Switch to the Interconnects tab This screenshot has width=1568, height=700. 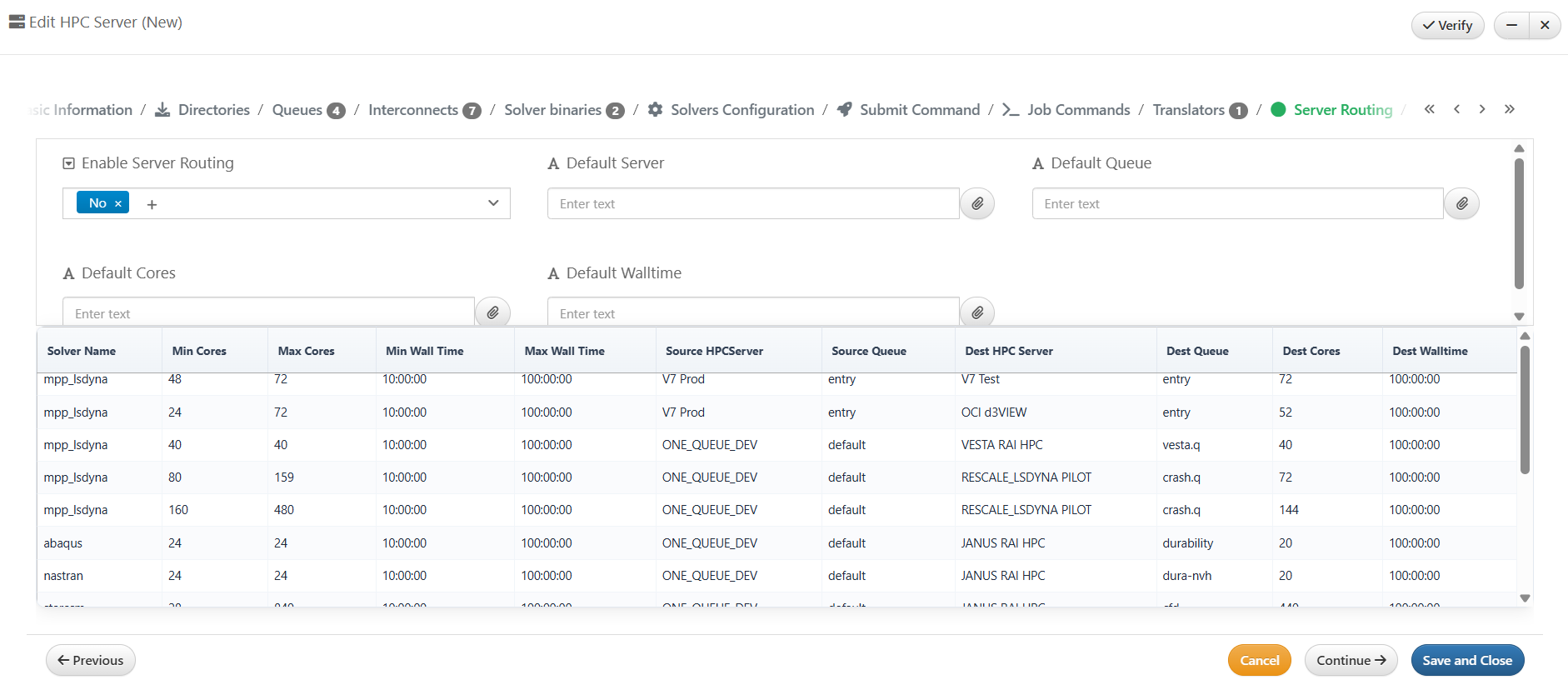coord(413,110)
